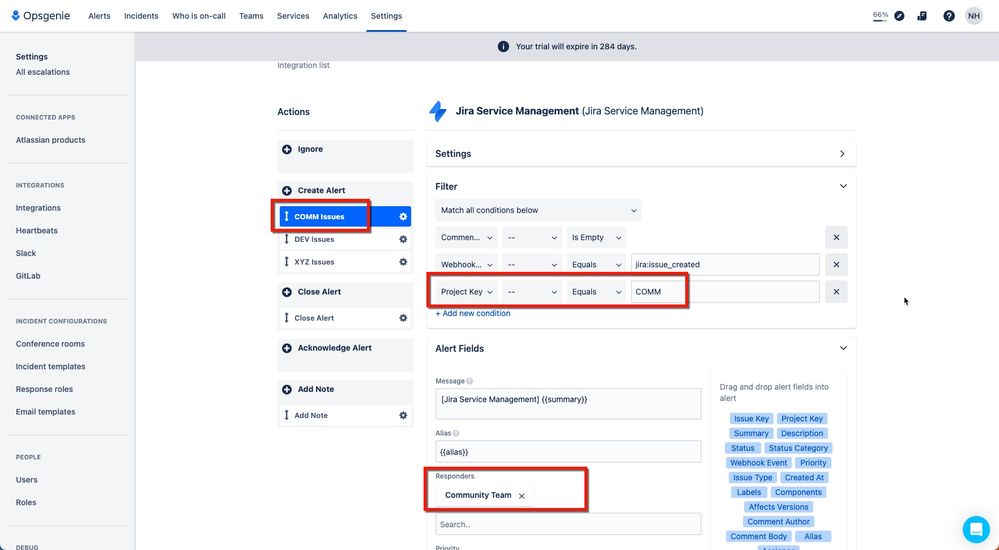The image size is (999, 550).
Task: Go to Who is on-call
Action: point(199,16)
